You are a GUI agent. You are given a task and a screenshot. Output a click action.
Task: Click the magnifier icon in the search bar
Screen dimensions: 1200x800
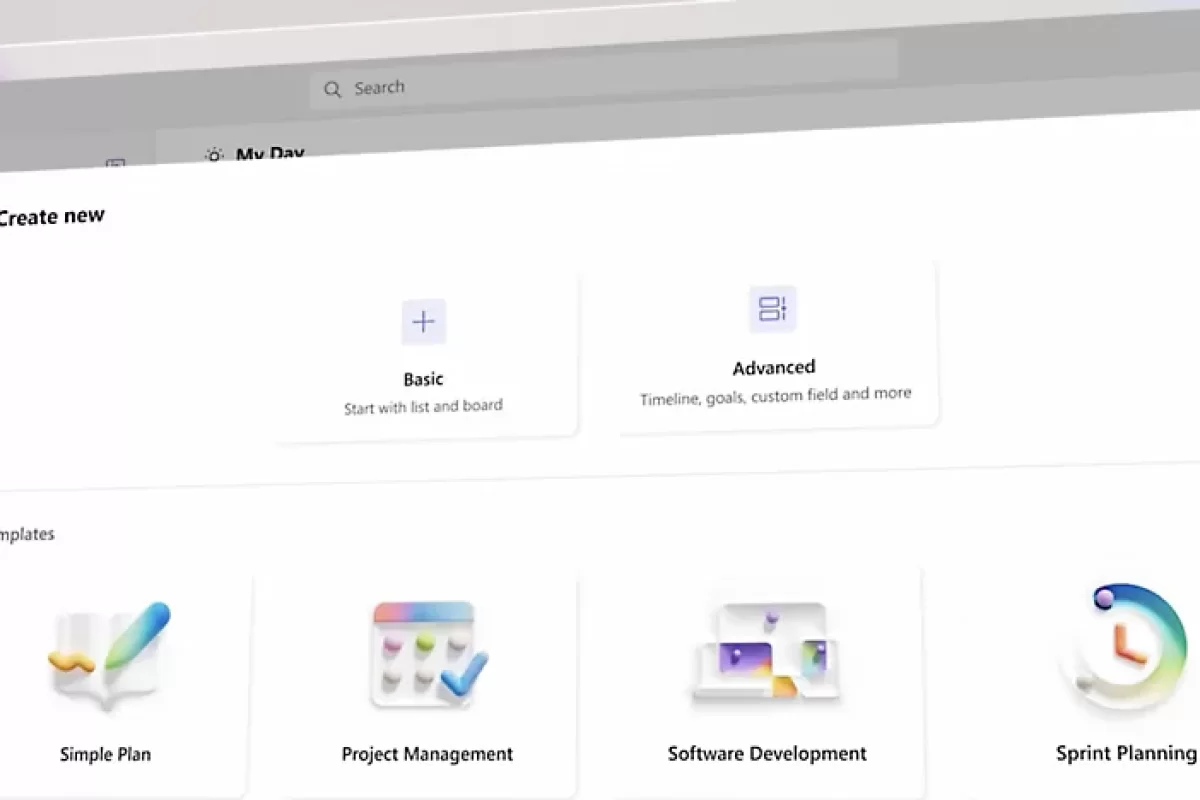point(333,90)
